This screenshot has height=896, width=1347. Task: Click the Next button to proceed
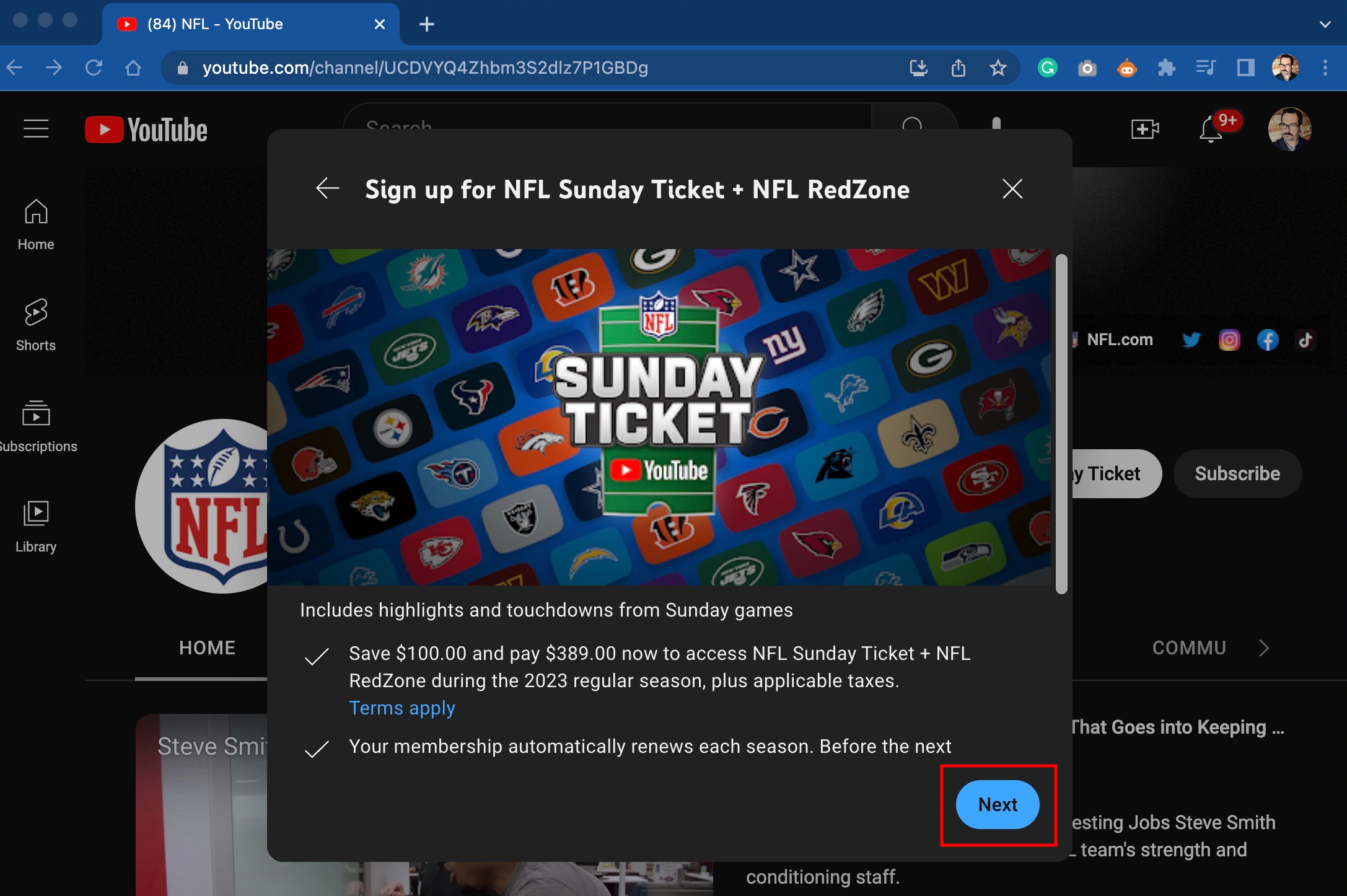pos(998,805)
